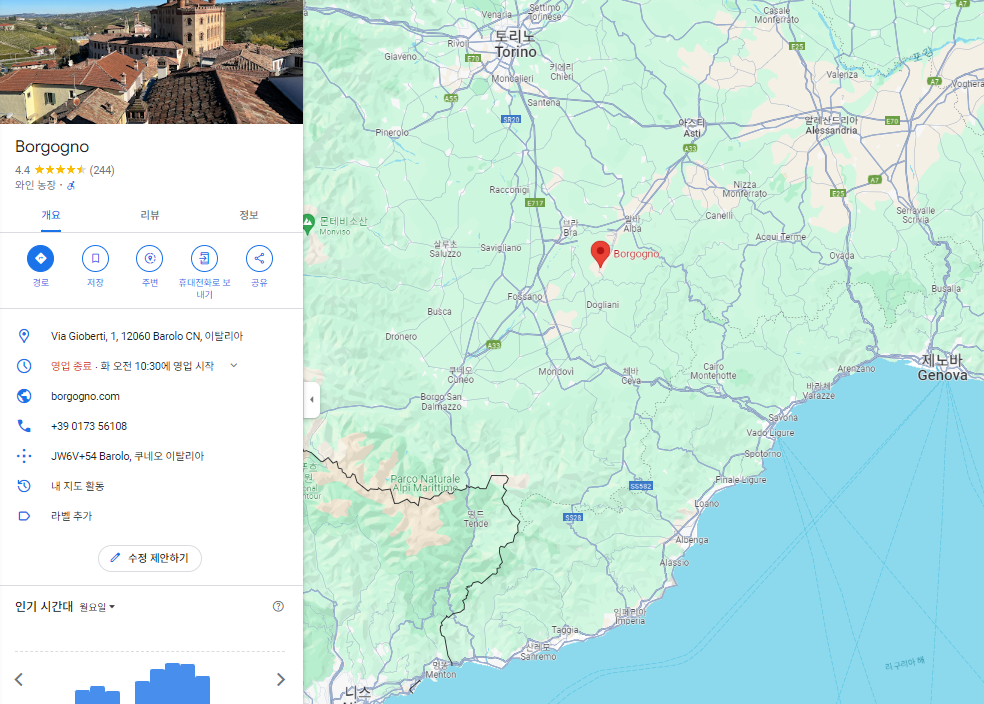Select the 개요 overview tab
The width and height of the screenshot is (984, 704).
coord(51,215)
